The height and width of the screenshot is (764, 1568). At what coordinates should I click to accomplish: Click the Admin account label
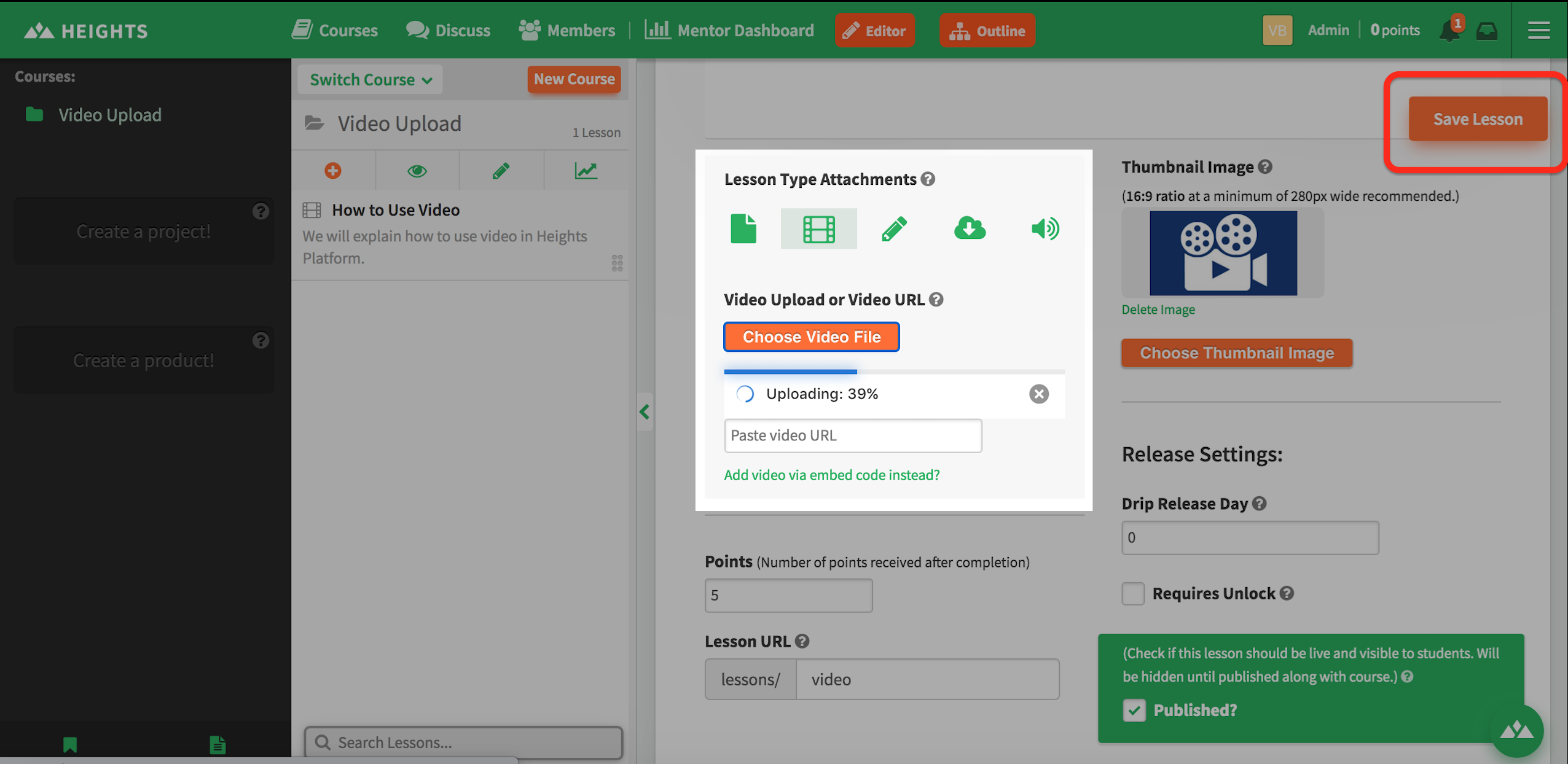point(1328,30)
